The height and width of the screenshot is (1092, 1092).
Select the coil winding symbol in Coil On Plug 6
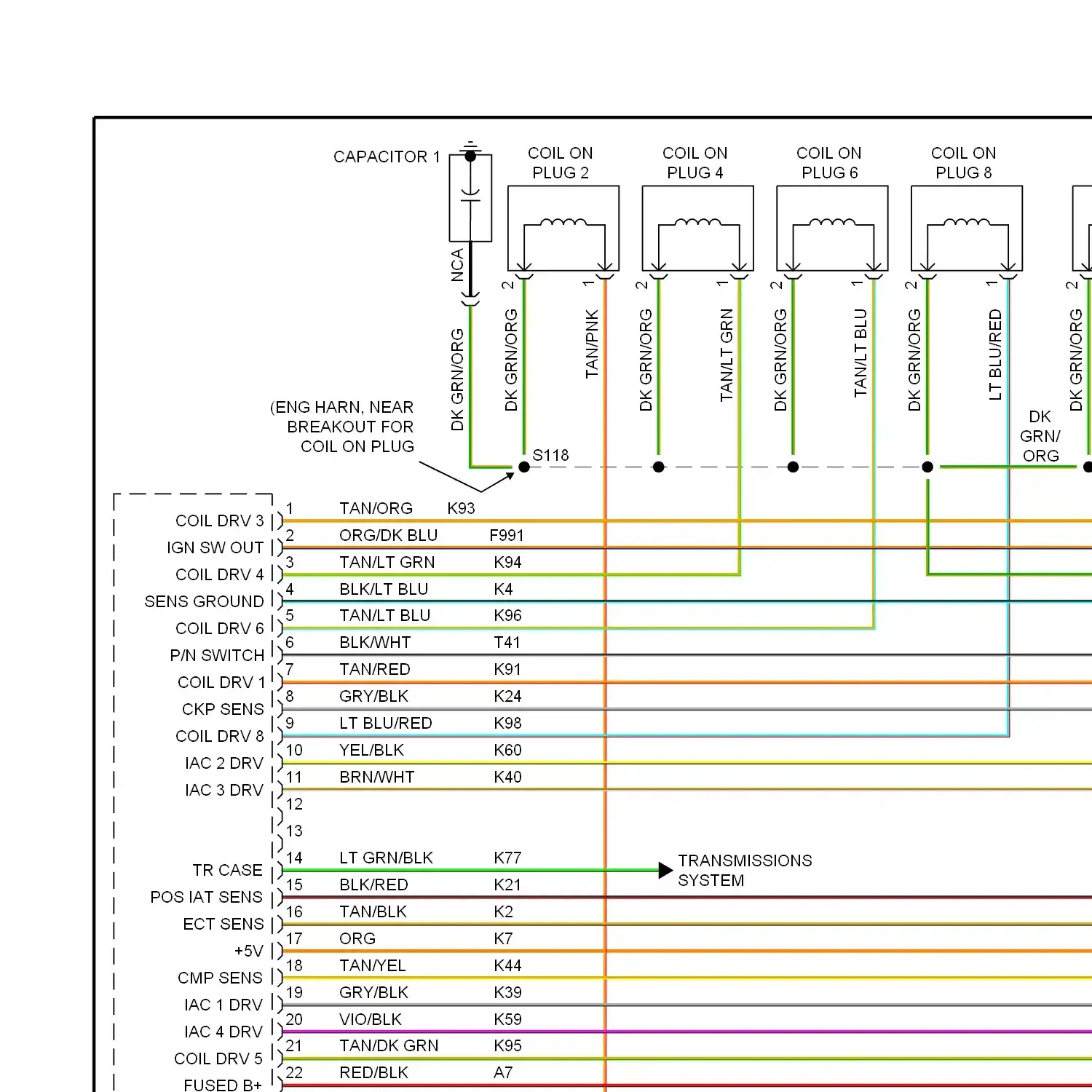point(833,223)
